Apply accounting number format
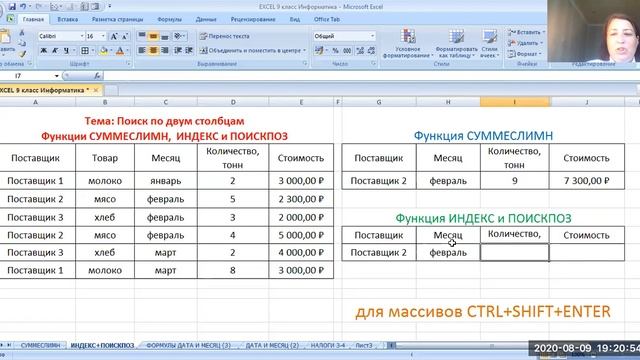Image resolution: width=640 pixels, height=360 pixels. point(319,51)
